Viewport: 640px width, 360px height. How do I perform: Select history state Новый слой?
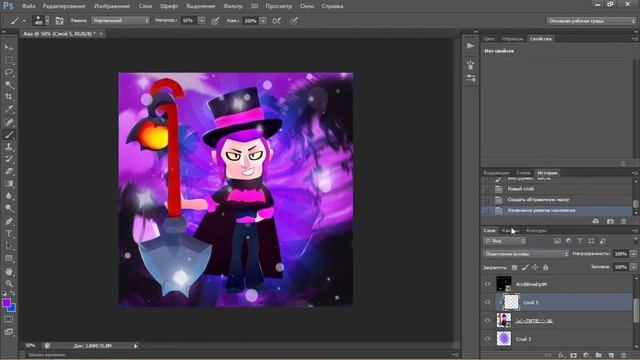coord(558,189)
